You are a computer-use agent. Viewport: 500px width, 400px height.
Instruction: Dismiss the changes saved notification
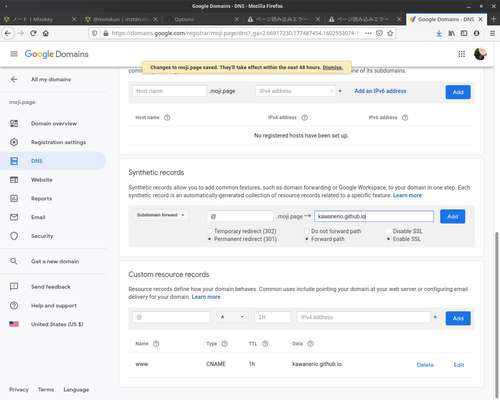tap(333, 67)
